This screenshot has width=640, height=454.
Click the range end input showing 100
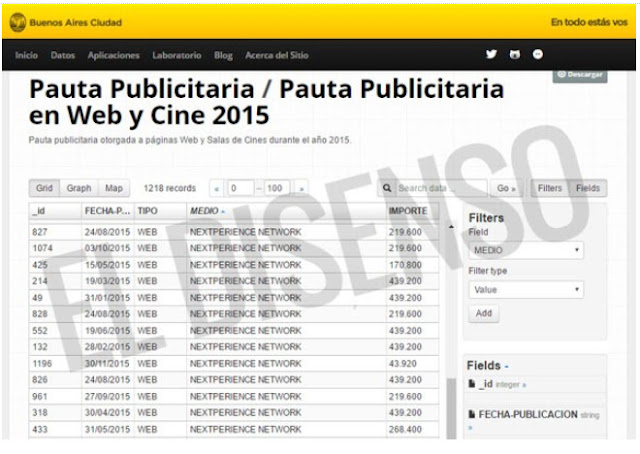click(x=277, y=188)
